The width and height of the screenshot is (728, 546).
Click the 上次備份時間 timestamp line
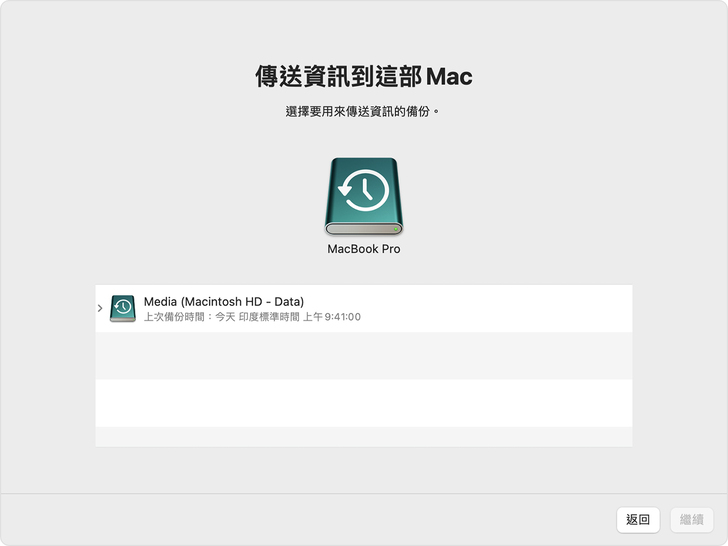(x=252, y=317)
